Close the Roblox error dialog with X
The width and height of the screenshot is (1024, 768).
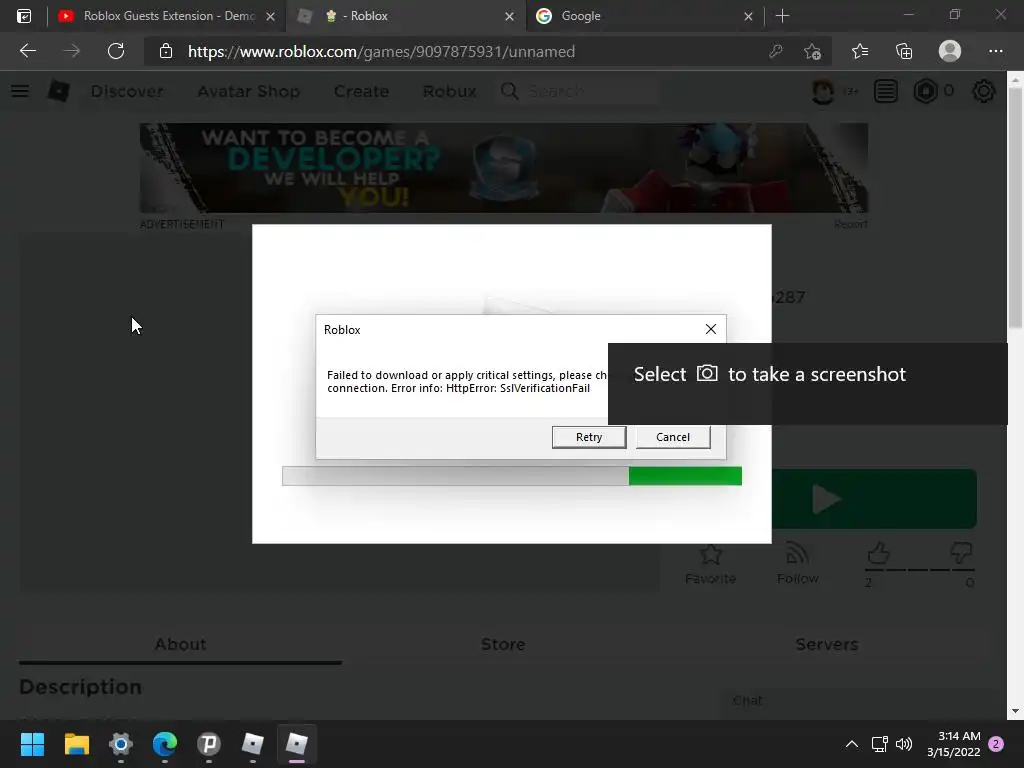click(x=711, y=329)
